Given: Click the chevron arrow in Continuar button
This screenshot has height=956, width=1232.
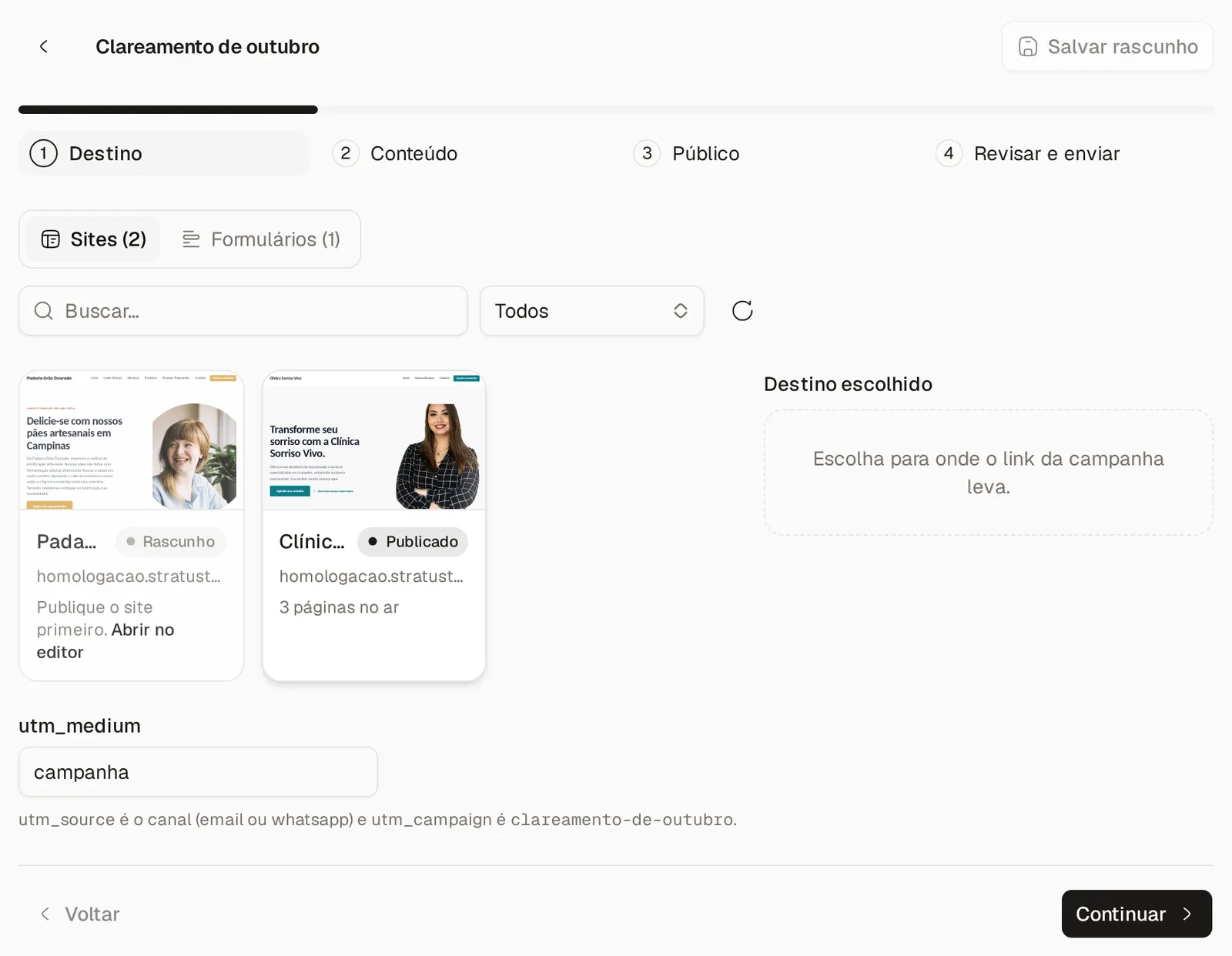Looking at the screenshot, I should (x=1187, y=914).
